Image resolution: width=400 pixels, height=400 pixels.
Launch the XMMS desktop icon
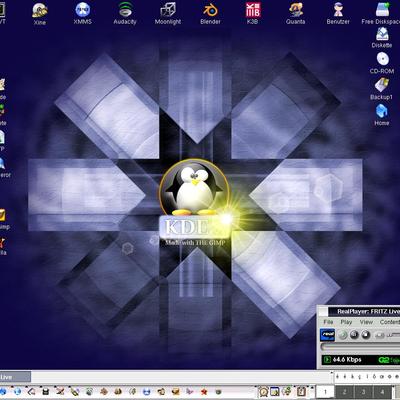[x=82, y=14]
